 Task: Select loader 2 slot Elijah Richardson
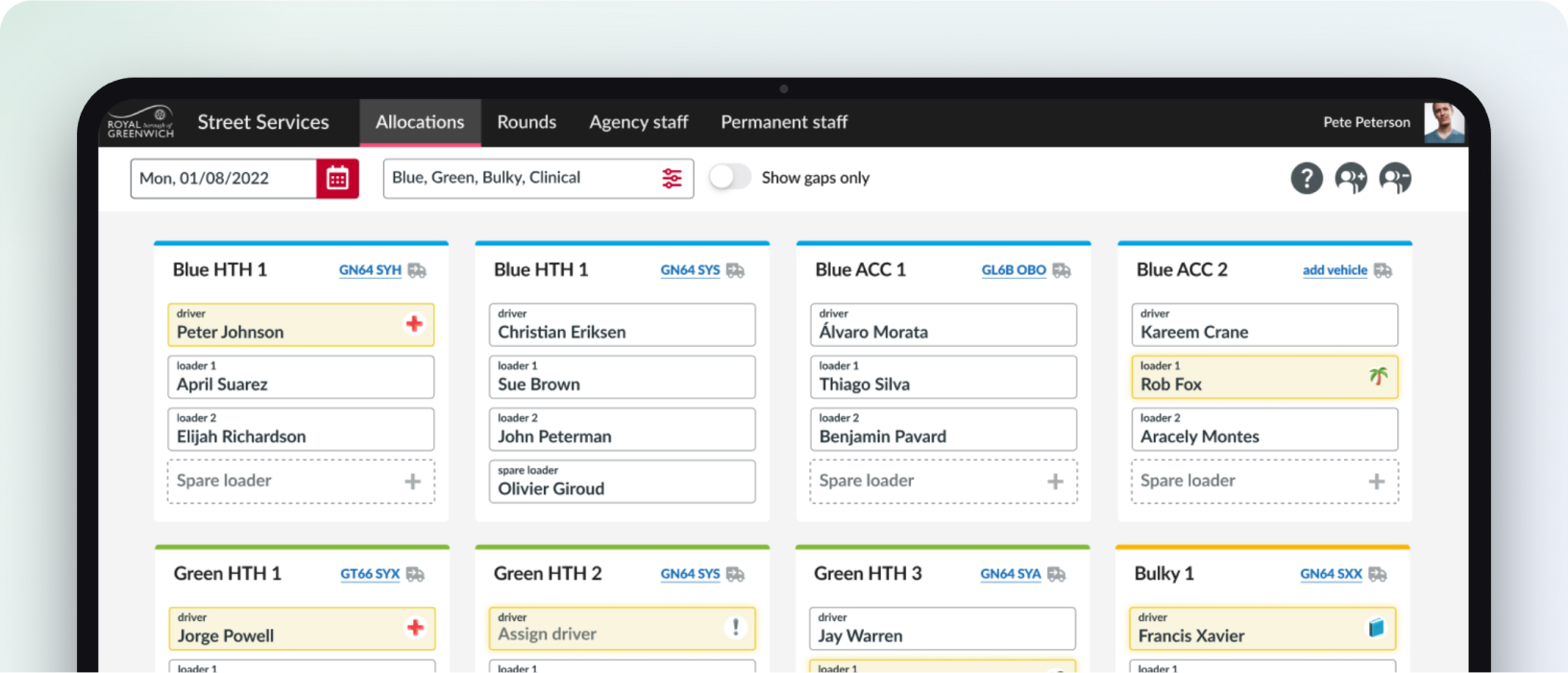point(301,429)
